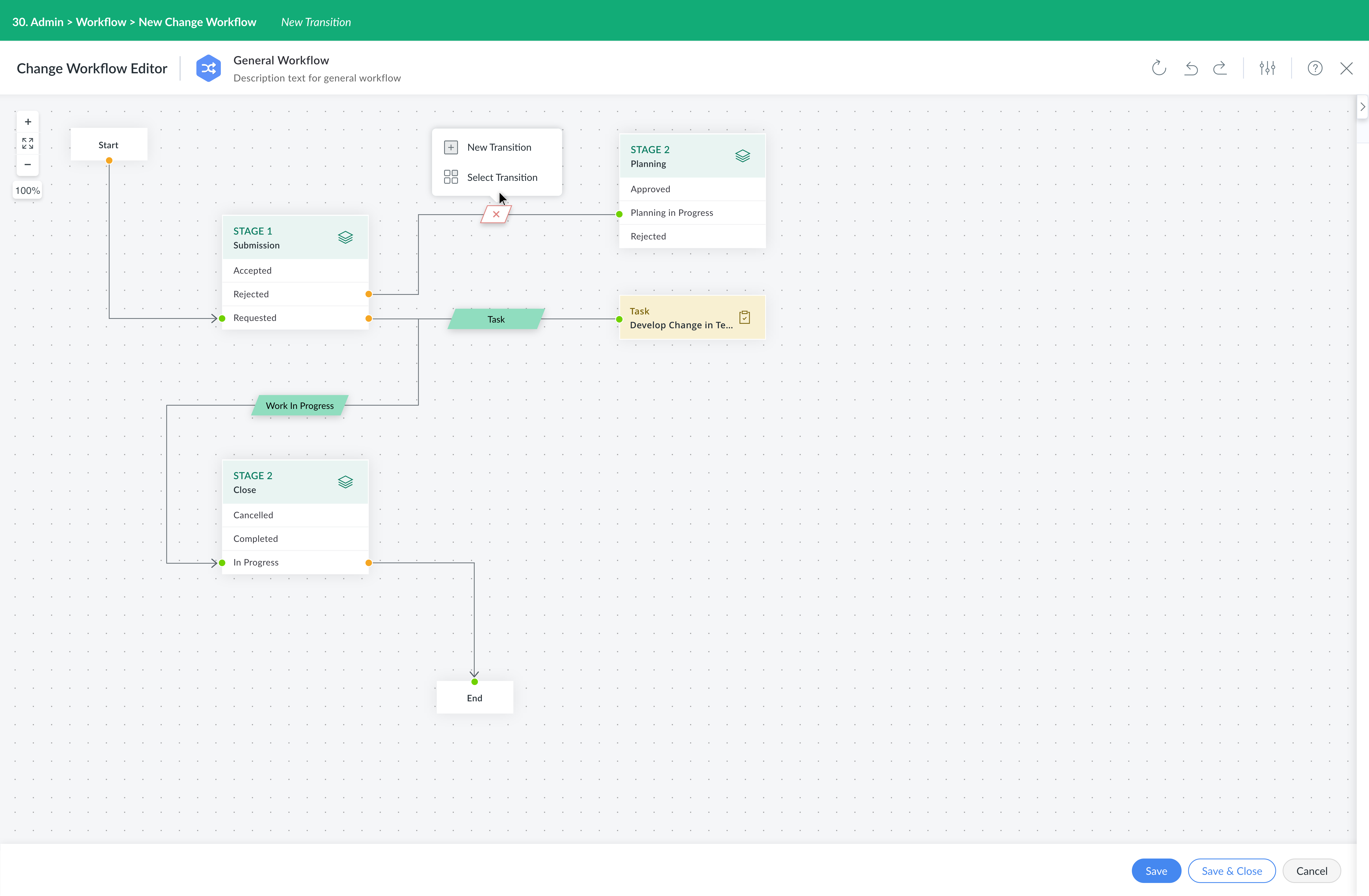Click the fit-to-screen expand icon
1369x896 pixels.
coord(28,143)
